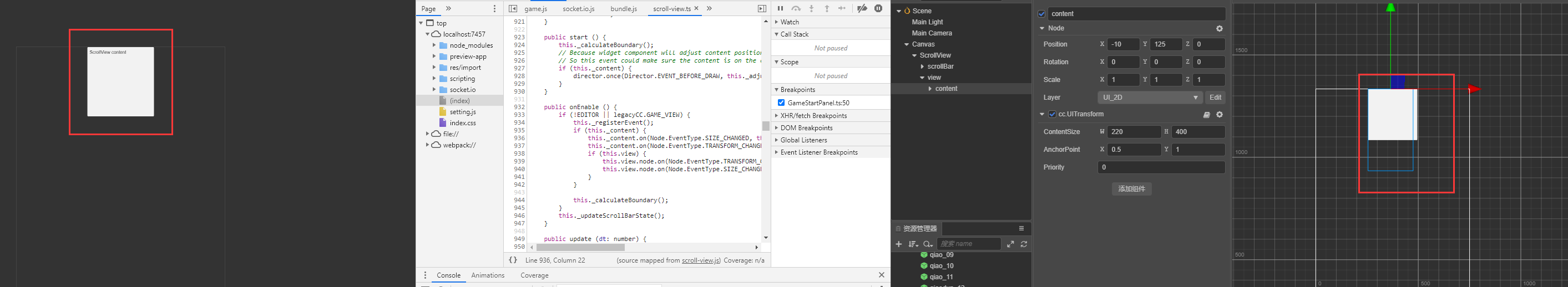
Task: Click the 添加组件 add component button
Action: click(x=1131, y=189)
